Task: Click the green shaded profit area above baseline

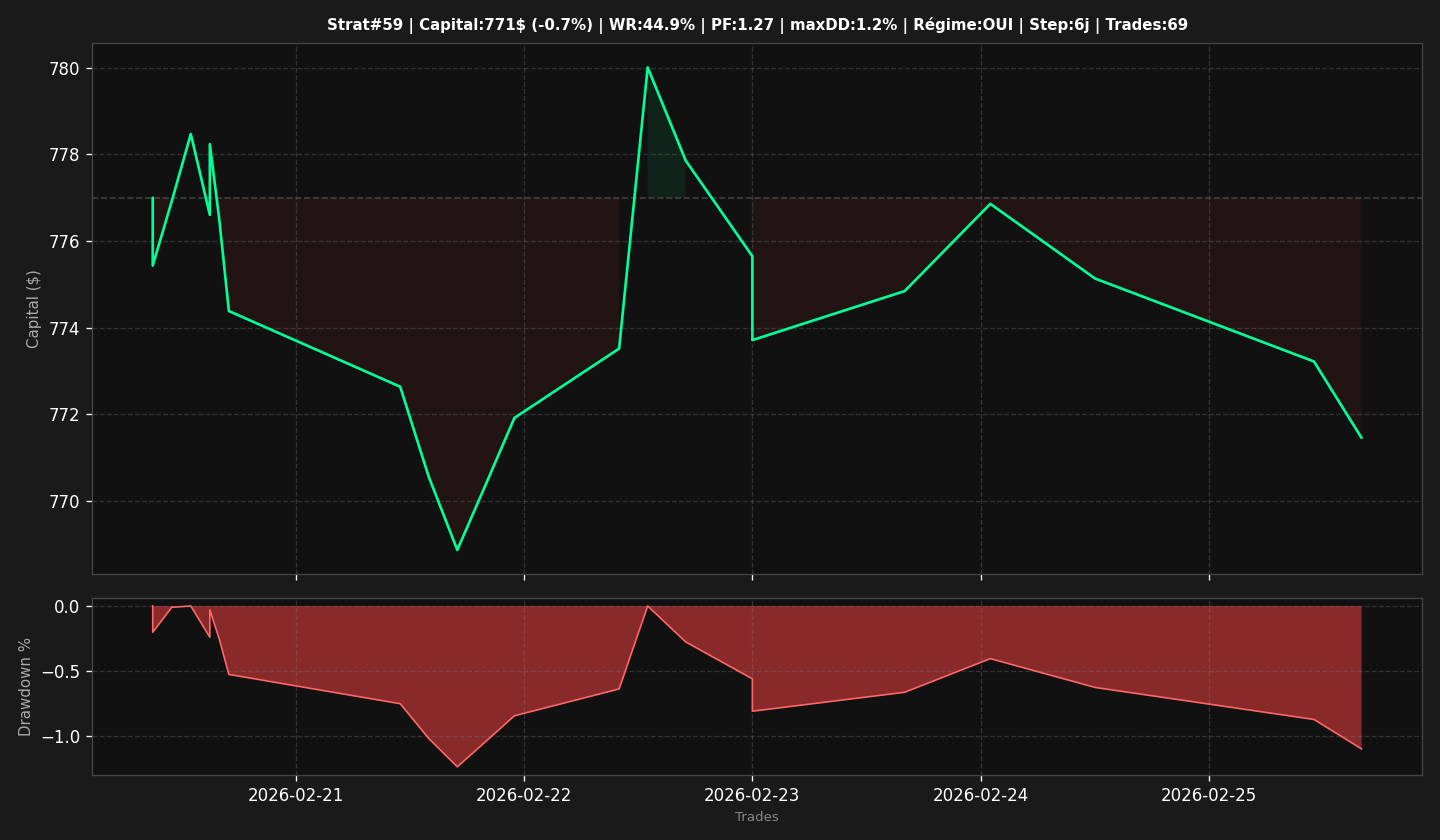Action: [x=665, y=160]
